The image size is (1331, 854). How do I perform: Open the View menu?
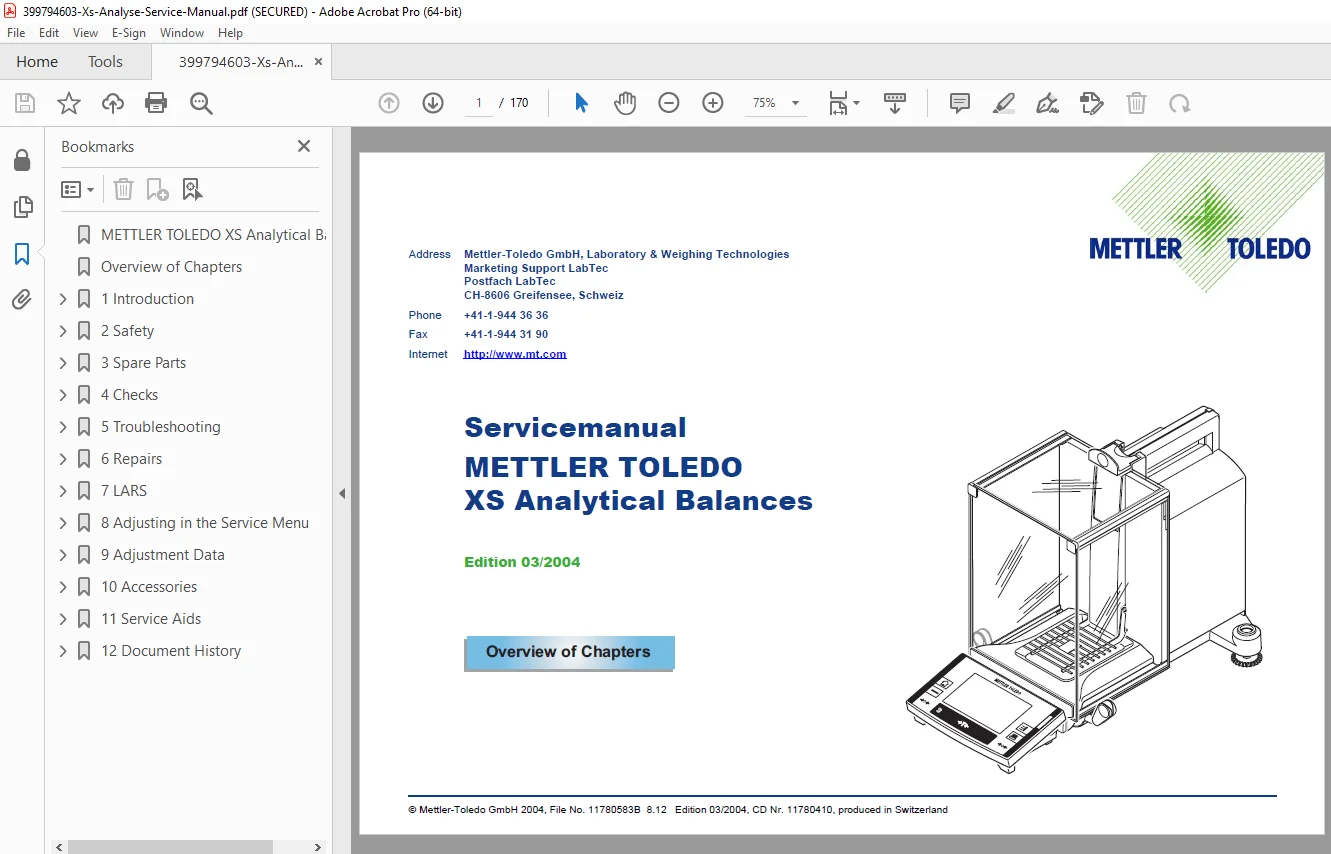86,33
